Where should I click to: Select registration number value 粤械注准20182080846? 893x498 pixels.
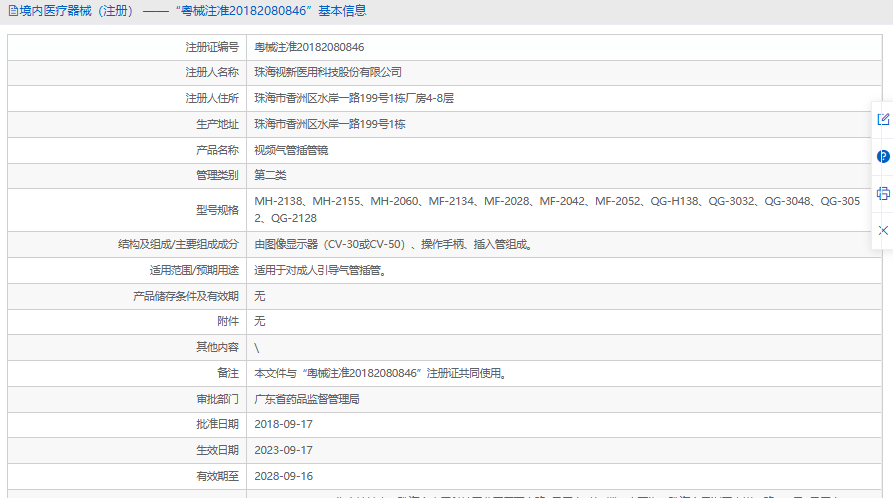point(309,47)
